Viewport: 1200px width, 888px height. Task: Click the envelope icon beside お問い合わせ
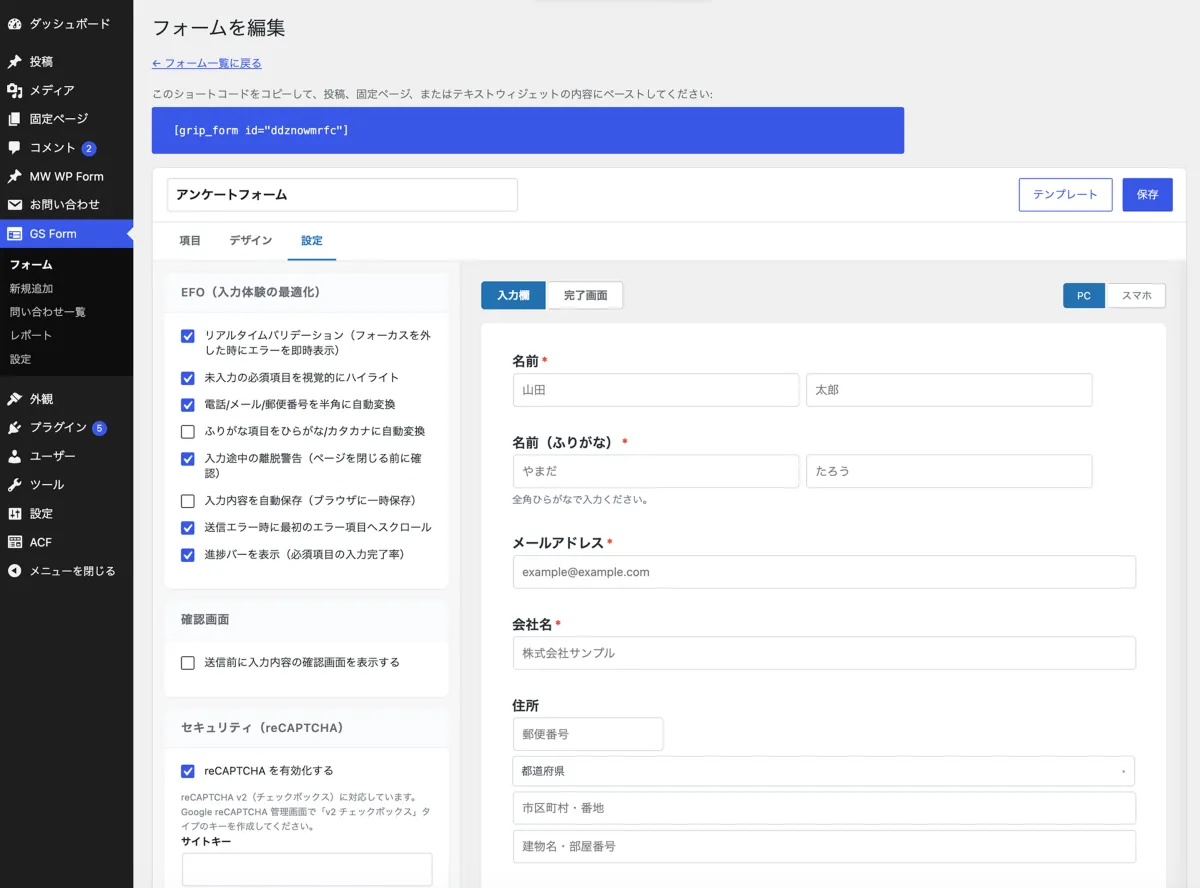[14, 204]
